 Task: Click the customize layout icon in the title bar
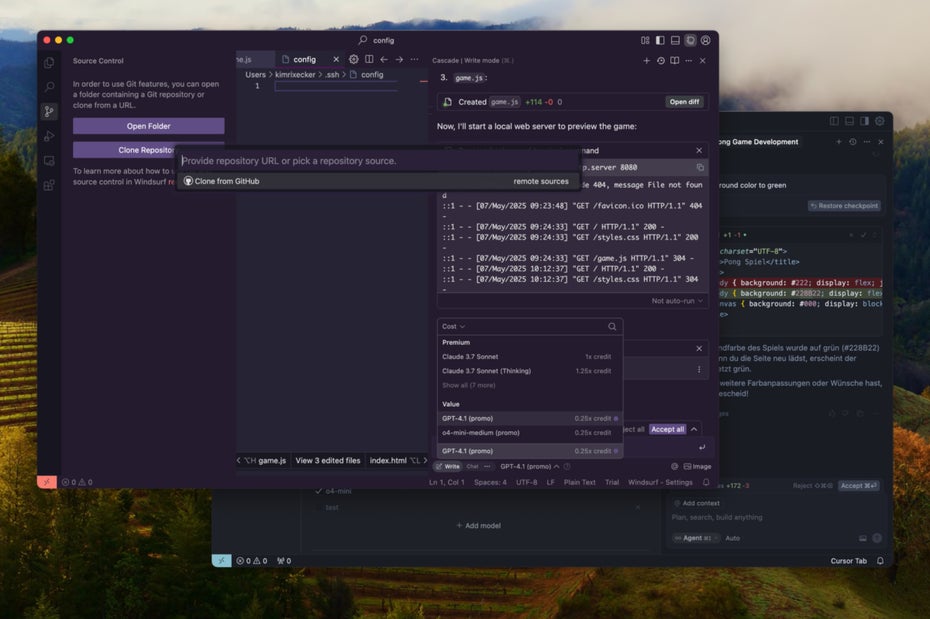645,40
